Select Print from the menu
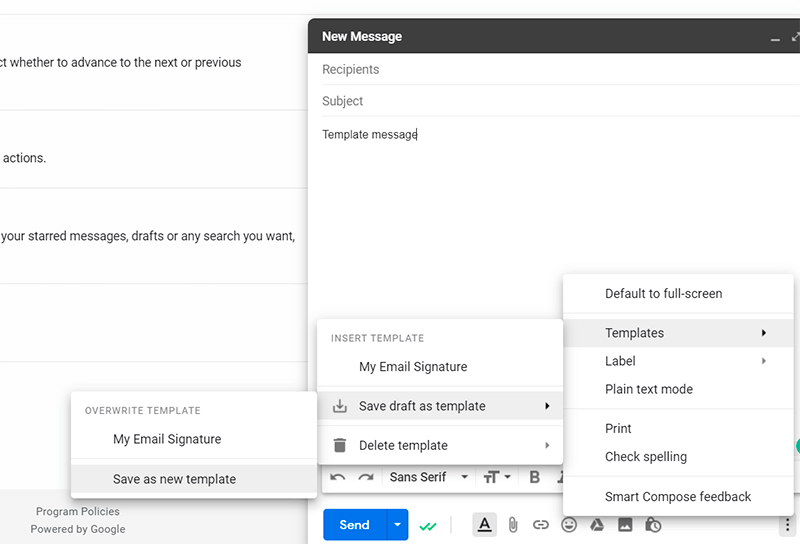Image resolution: width=800 pixels, height=544 pixels. point(678,428)
